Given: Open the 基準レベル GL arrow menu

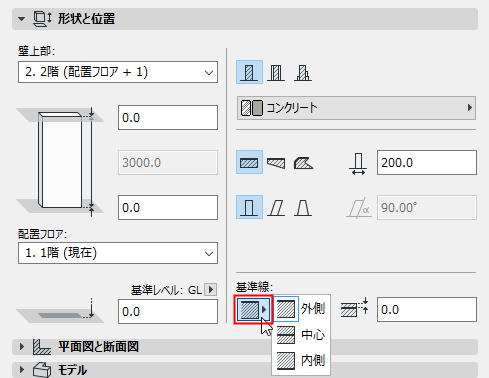Looking at the screenshot, I should pyautogui.click(x=211, y=289).
